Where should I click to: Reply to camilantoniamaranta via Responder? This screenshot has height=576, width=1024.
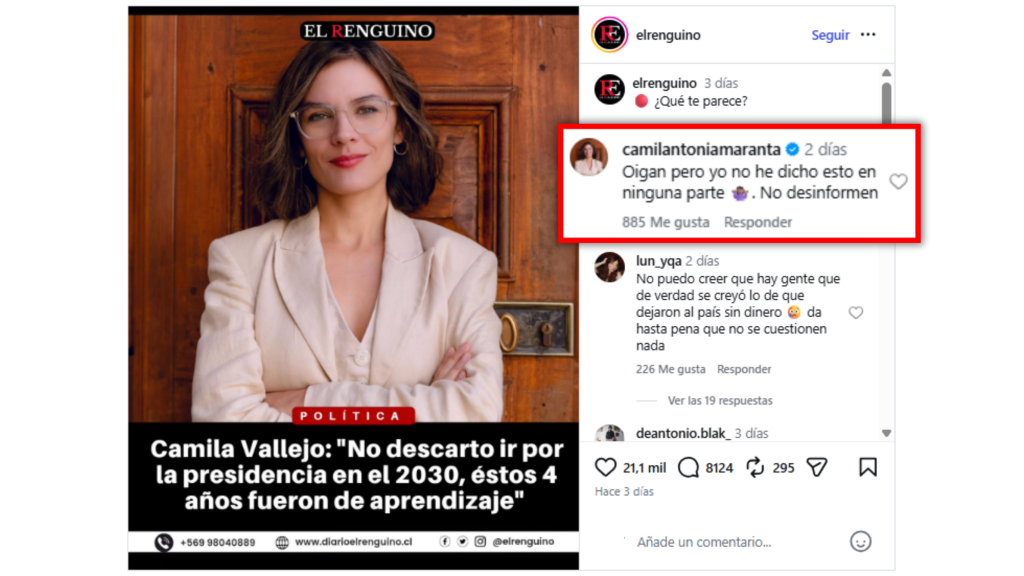pyautogui.click(x=758, y=222)
